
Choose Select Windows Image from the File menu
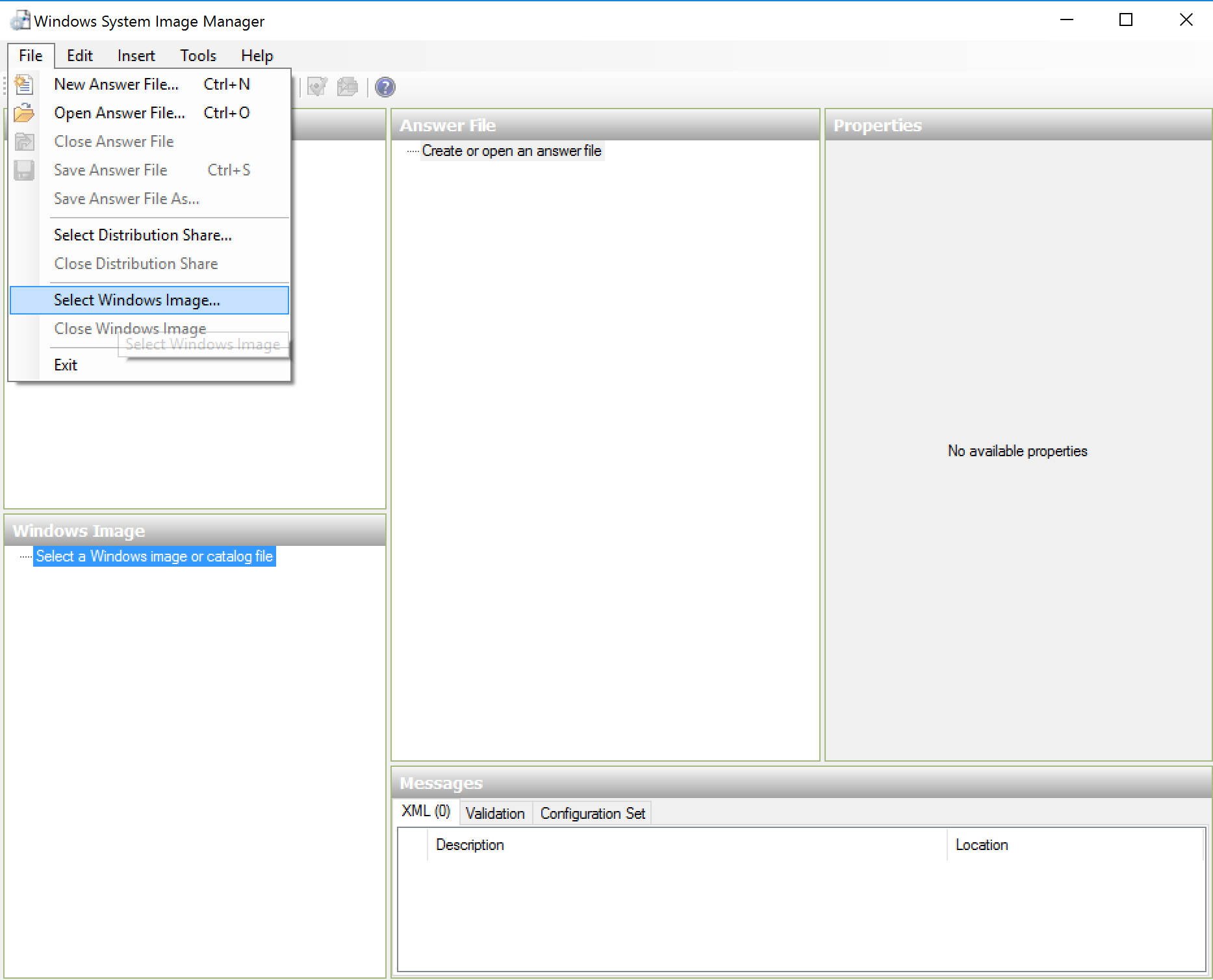tap(136, 300)
